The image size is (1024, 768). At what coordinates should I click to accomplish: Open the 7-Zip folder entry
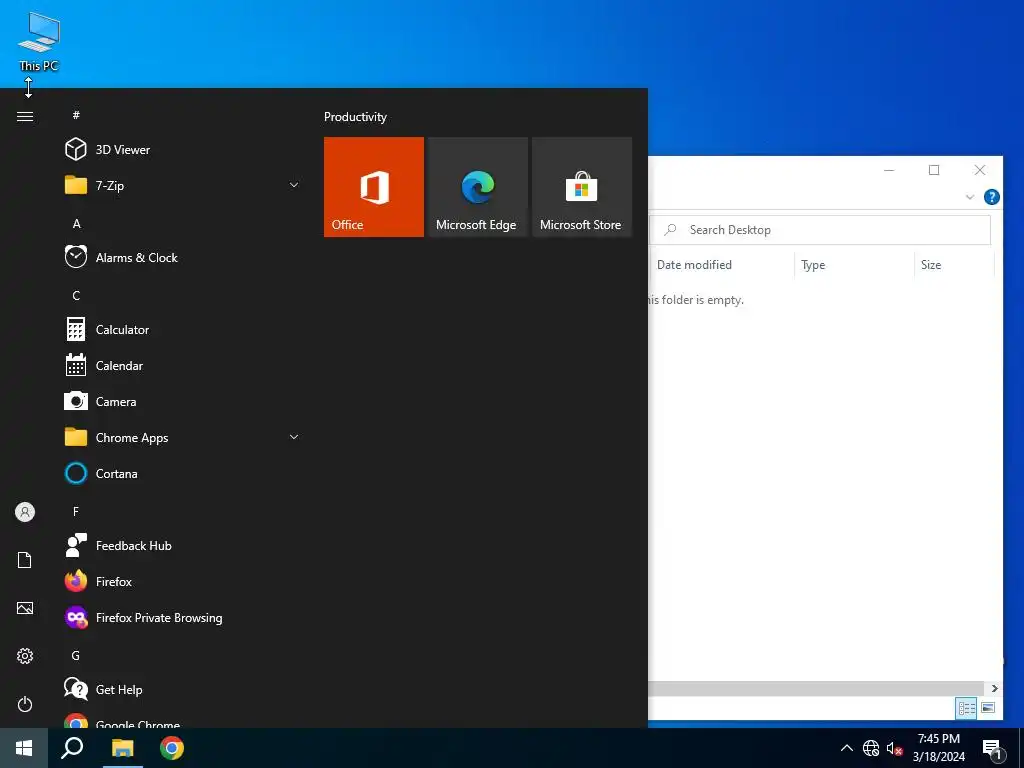pos(183,185)
